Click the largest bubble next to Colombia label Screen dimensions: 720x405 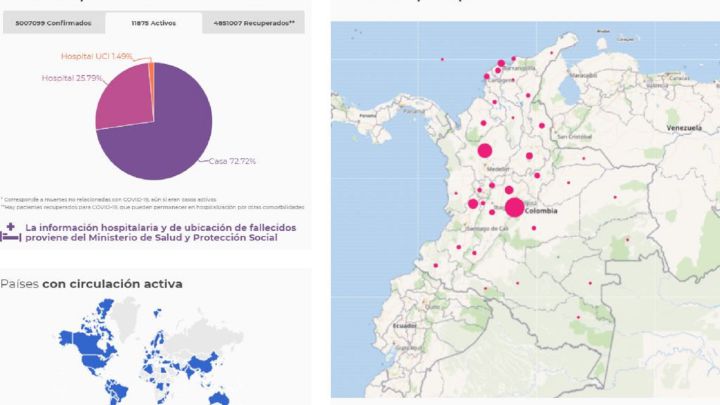click(514, 207)
